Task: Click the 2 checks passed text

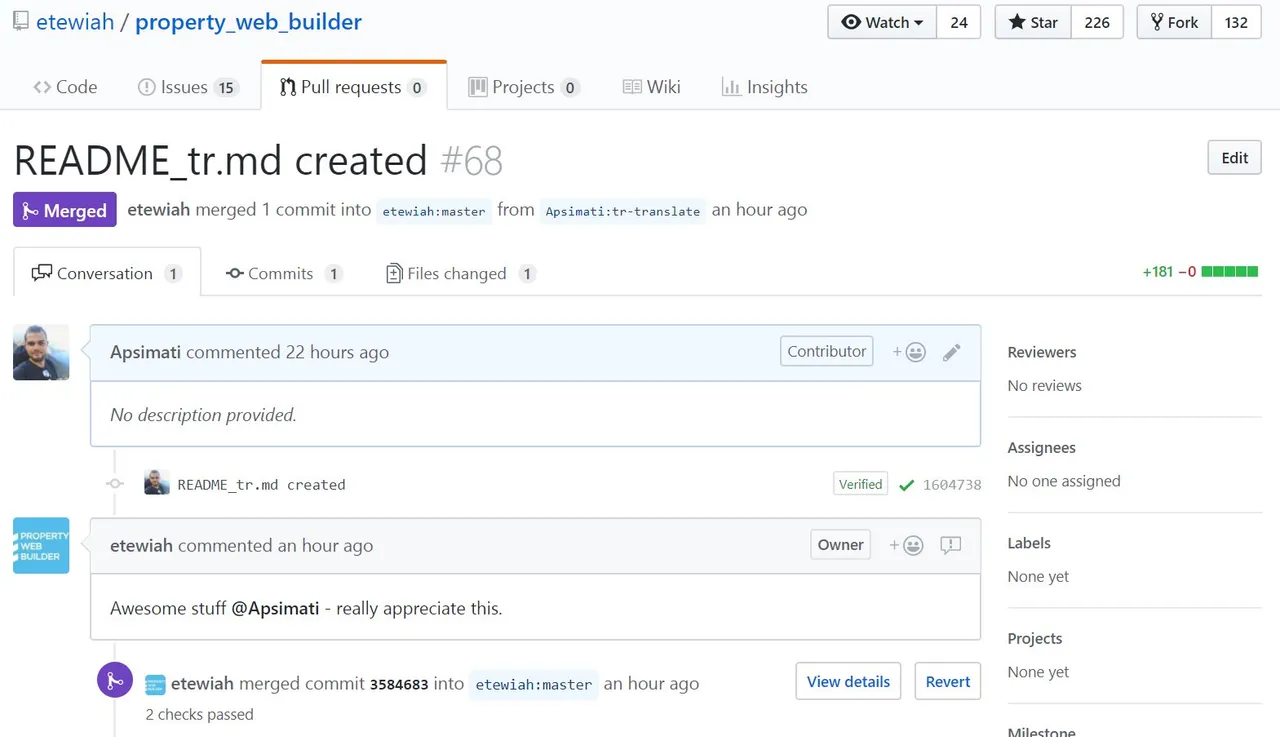Action: point(199,714)
